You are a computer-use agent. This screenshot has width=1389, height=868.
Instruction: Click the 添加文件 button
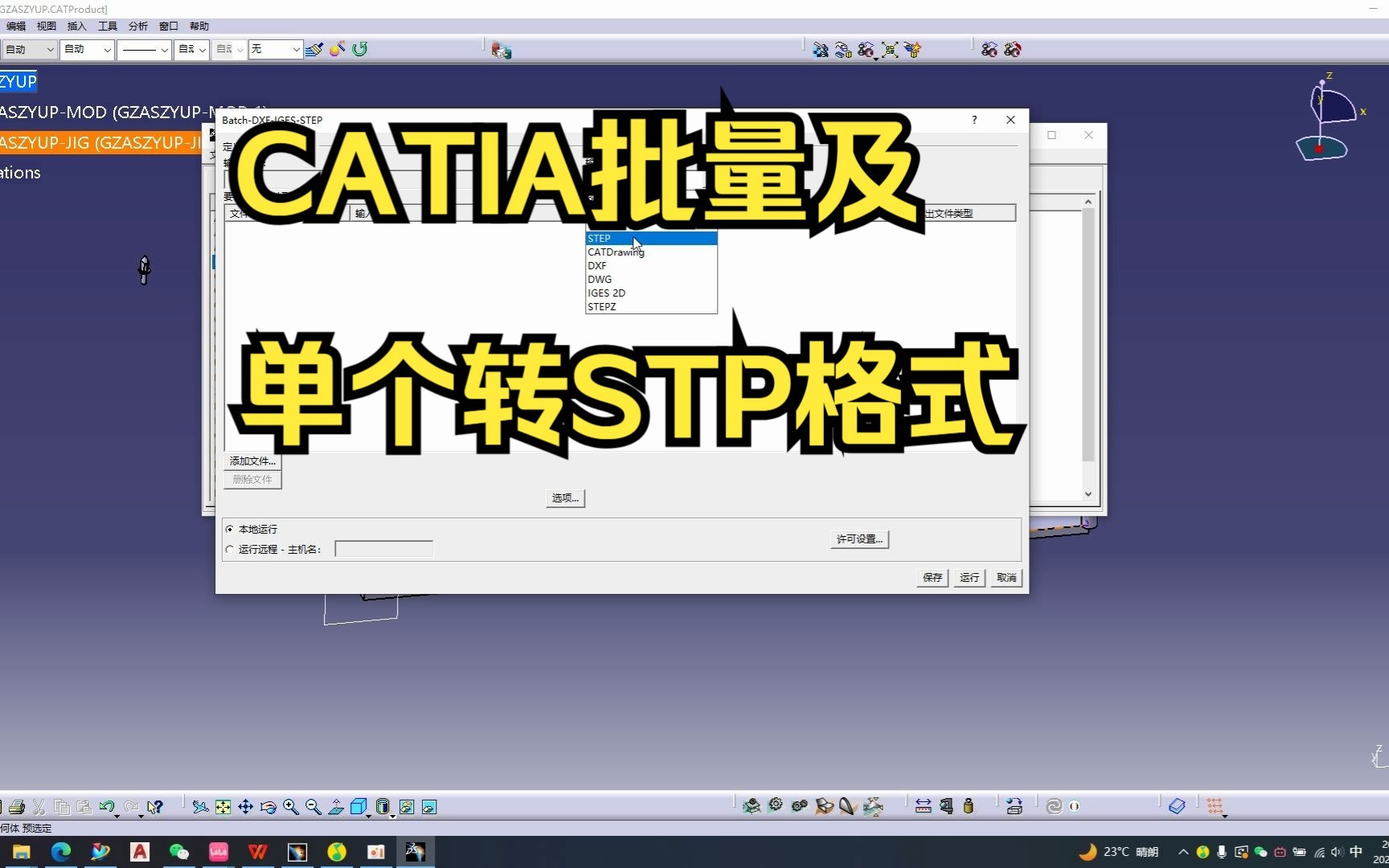pyautogui.click(x=251, y=461)
